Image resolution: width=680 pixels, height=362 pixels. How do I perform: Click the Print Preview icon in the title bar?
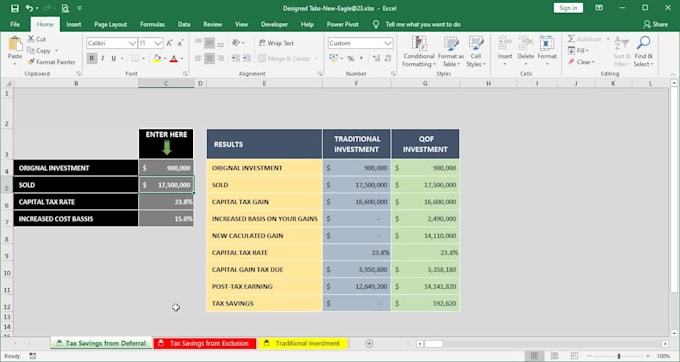click(x=65, y=8)
